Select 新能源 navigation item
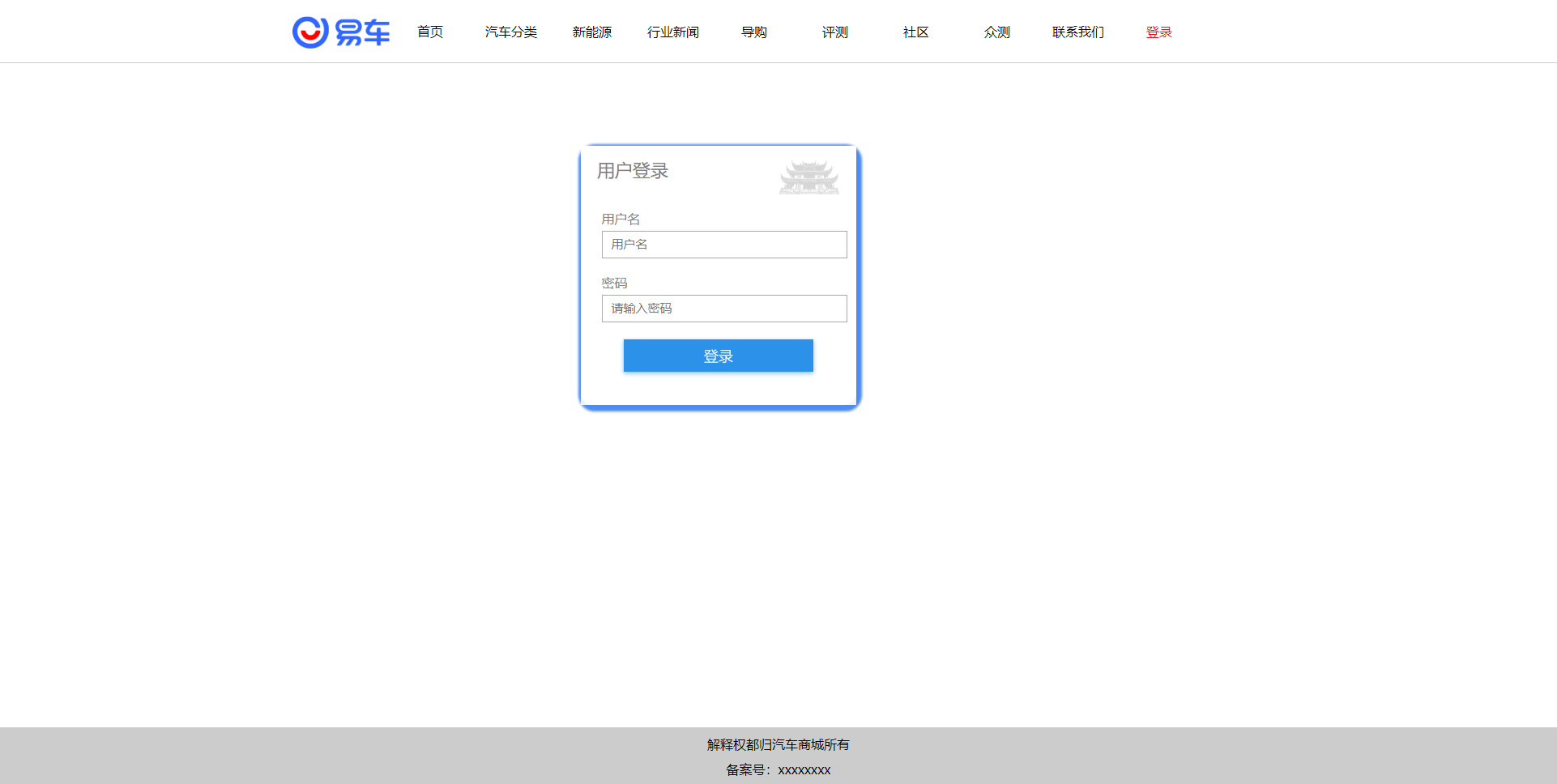This screenshot has height=784, width=1557. click(592, 32)
